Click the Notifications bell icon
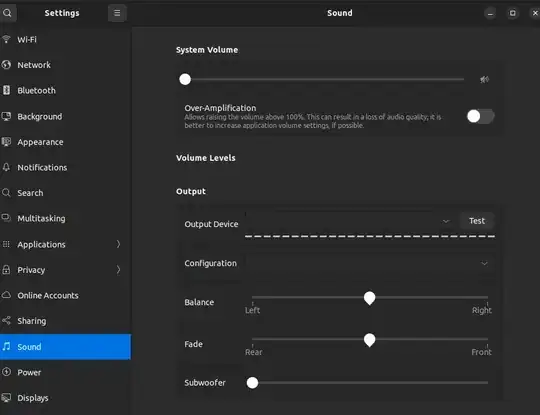Viewport: 540px width, 415px height. pyautogui.click(x=6, y=167)
